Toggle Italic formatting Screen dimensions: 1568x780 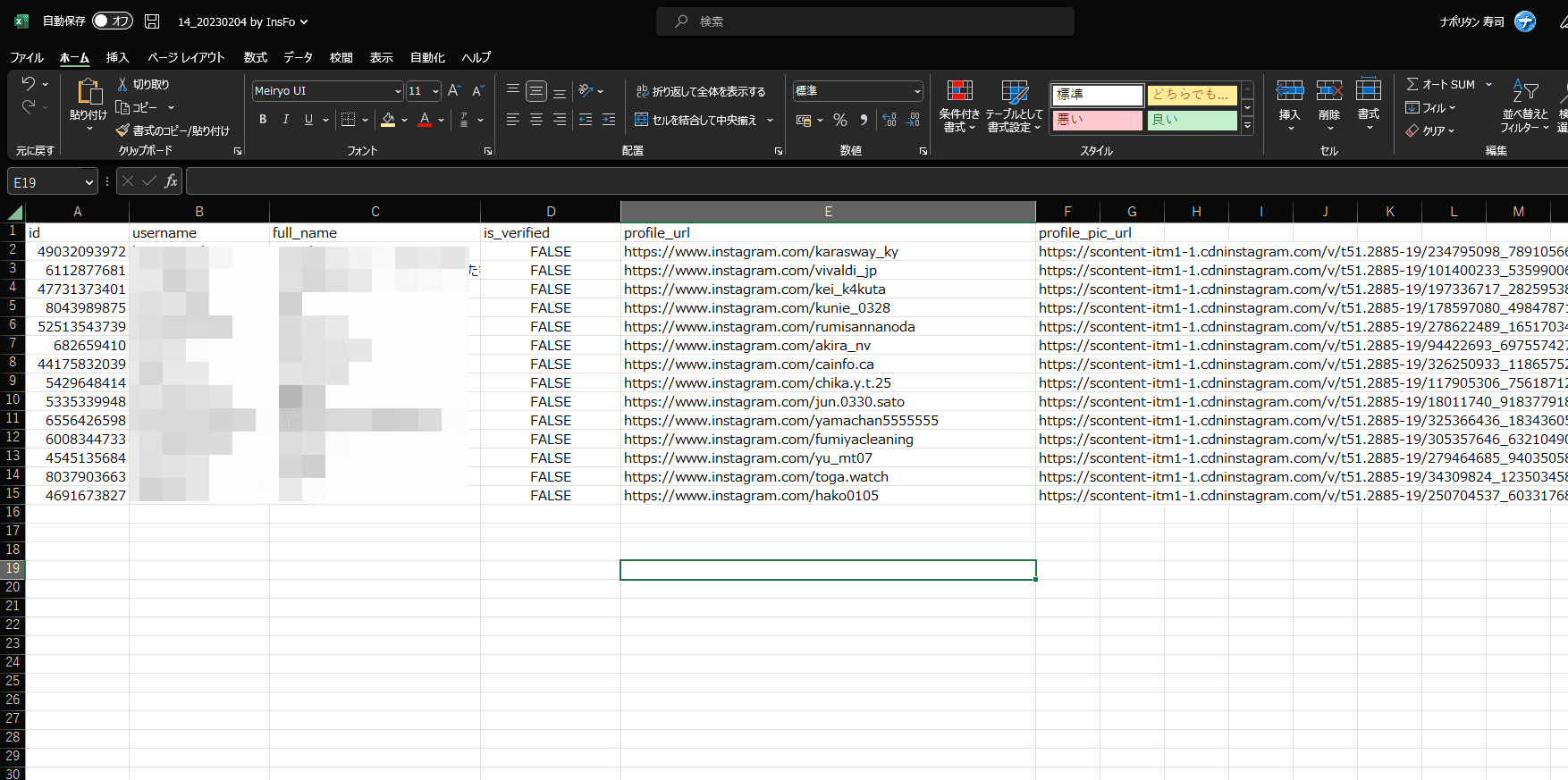click(x=286, y=120)
